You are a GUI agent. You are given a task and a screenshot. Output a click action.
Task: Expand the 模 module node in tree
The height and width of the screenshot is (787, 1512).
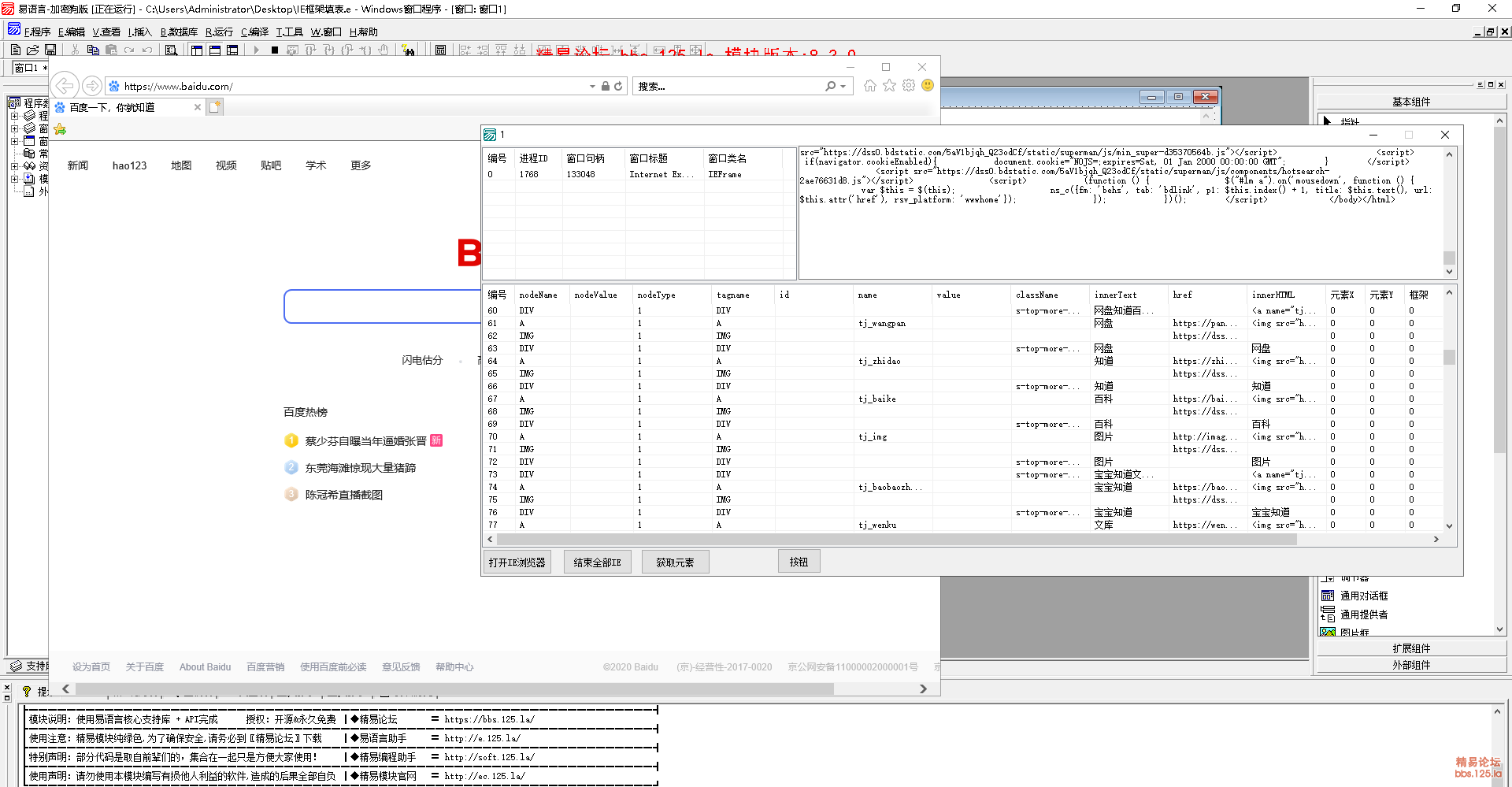click(14, 179)
